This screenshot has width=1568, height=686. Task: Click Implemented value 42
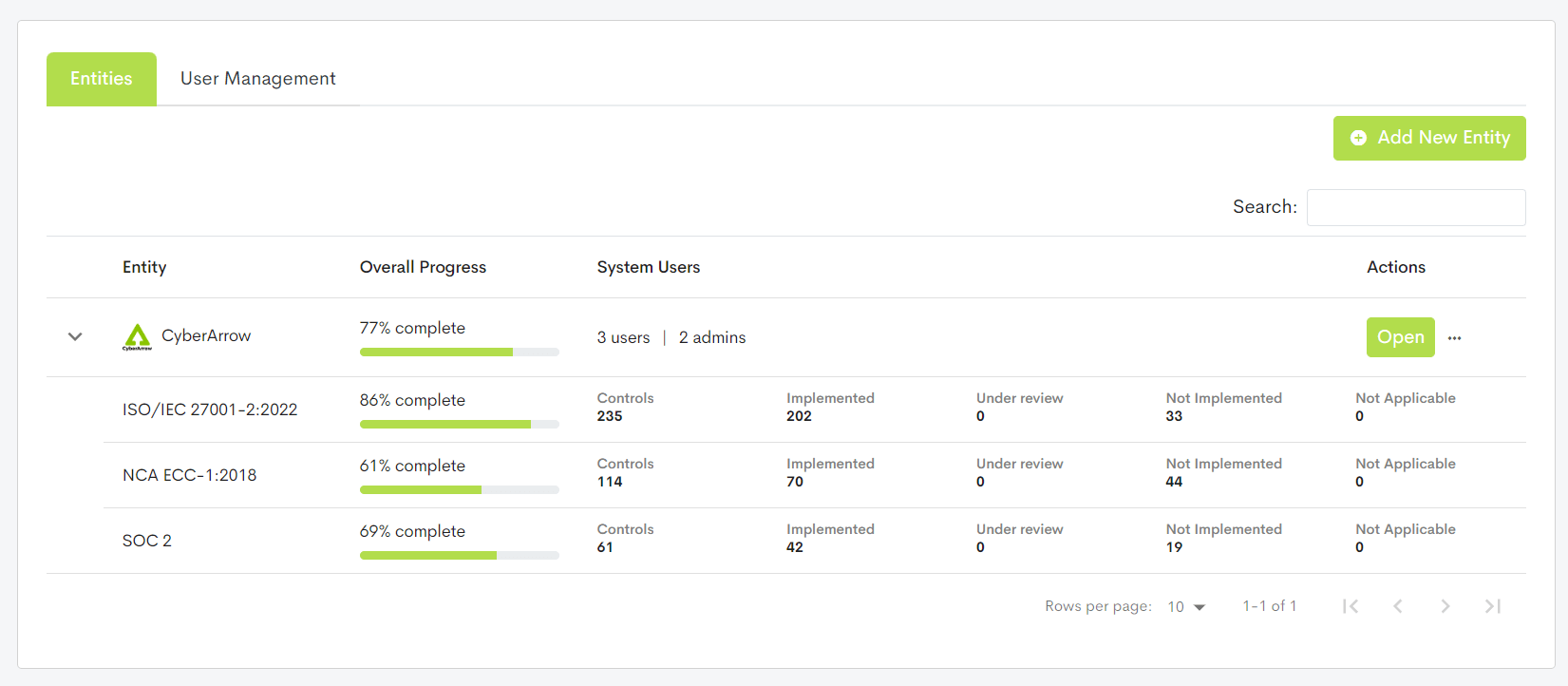coord(795,547)
